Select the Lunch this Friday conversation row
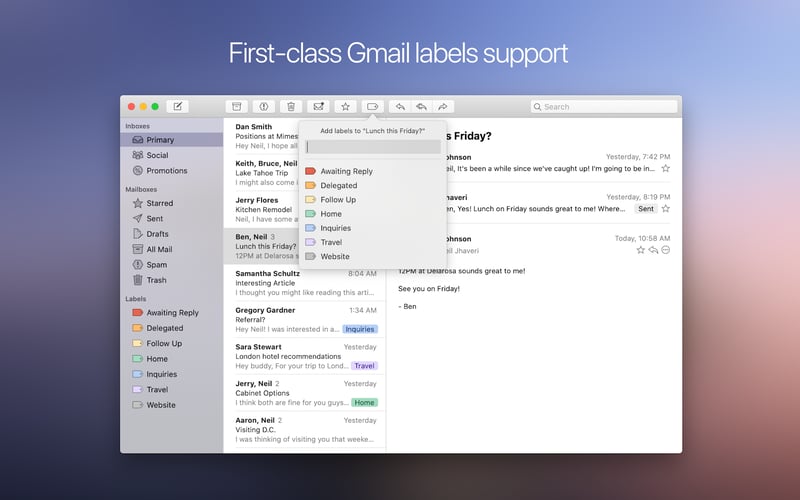800x500 pixels. pyautogui.click(x=261, y=246)
